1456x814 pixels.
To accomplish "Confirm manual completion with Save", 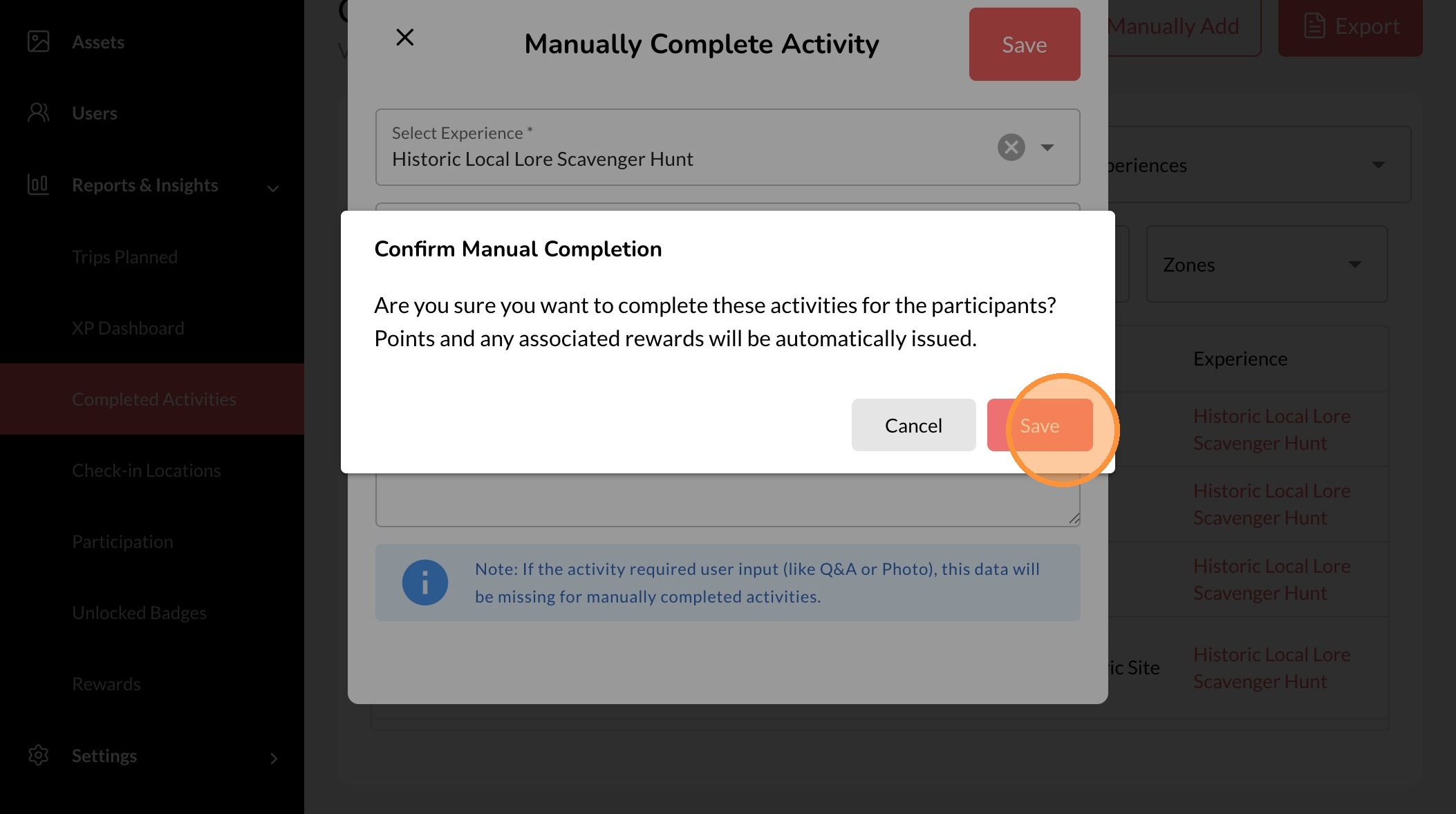I will 1040,426.
